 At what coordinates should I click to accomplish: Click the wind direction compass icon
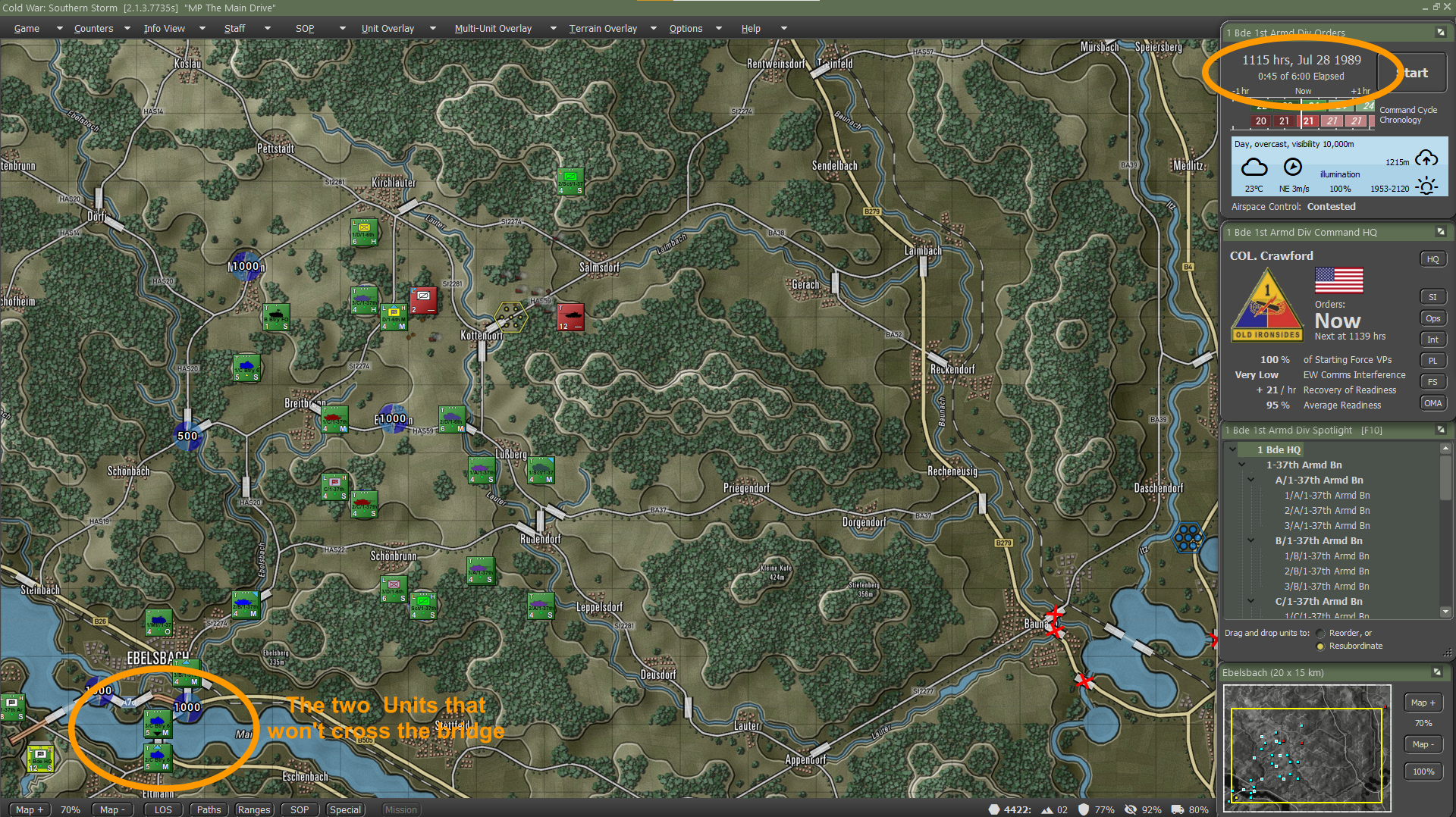(1292, 167)
